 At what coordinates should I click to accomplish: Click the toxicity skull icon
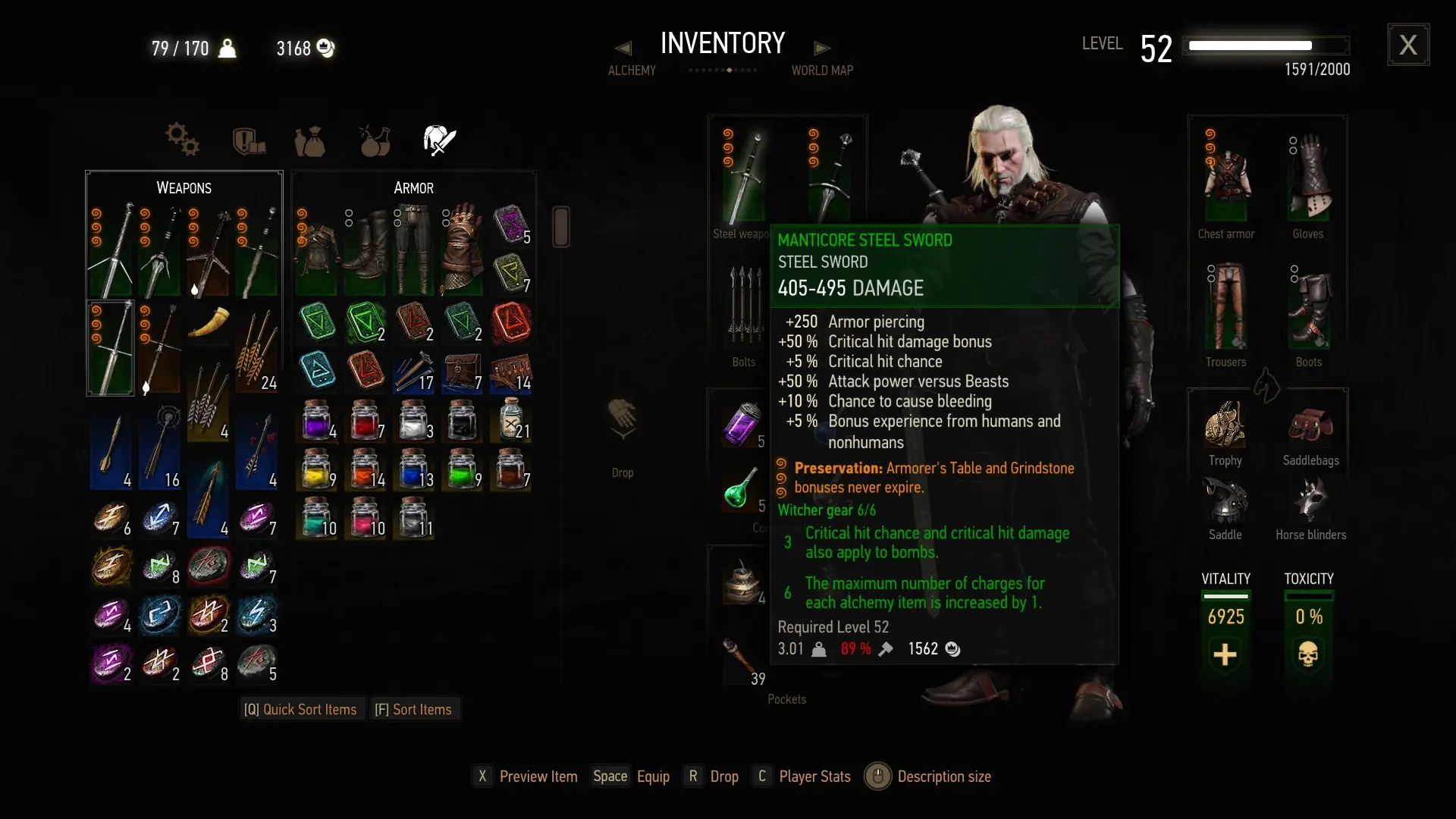click(1308, 654)
